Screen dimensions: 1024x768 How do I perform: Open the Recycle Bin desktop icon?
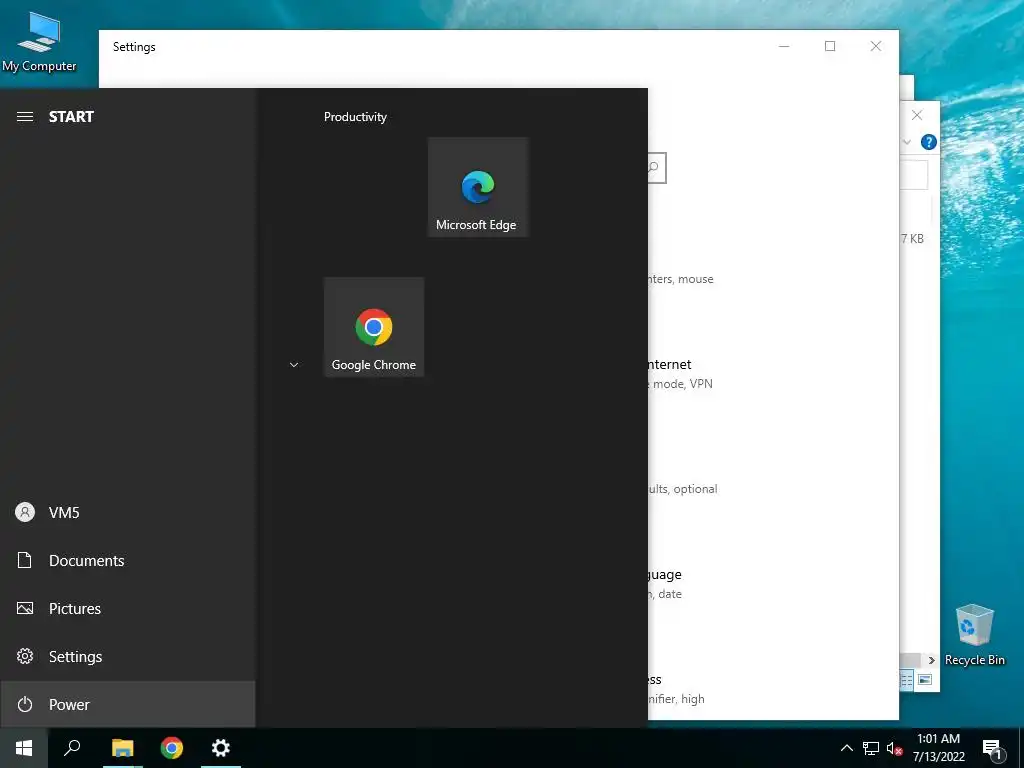pyautogui.click(x=974, y=635)
